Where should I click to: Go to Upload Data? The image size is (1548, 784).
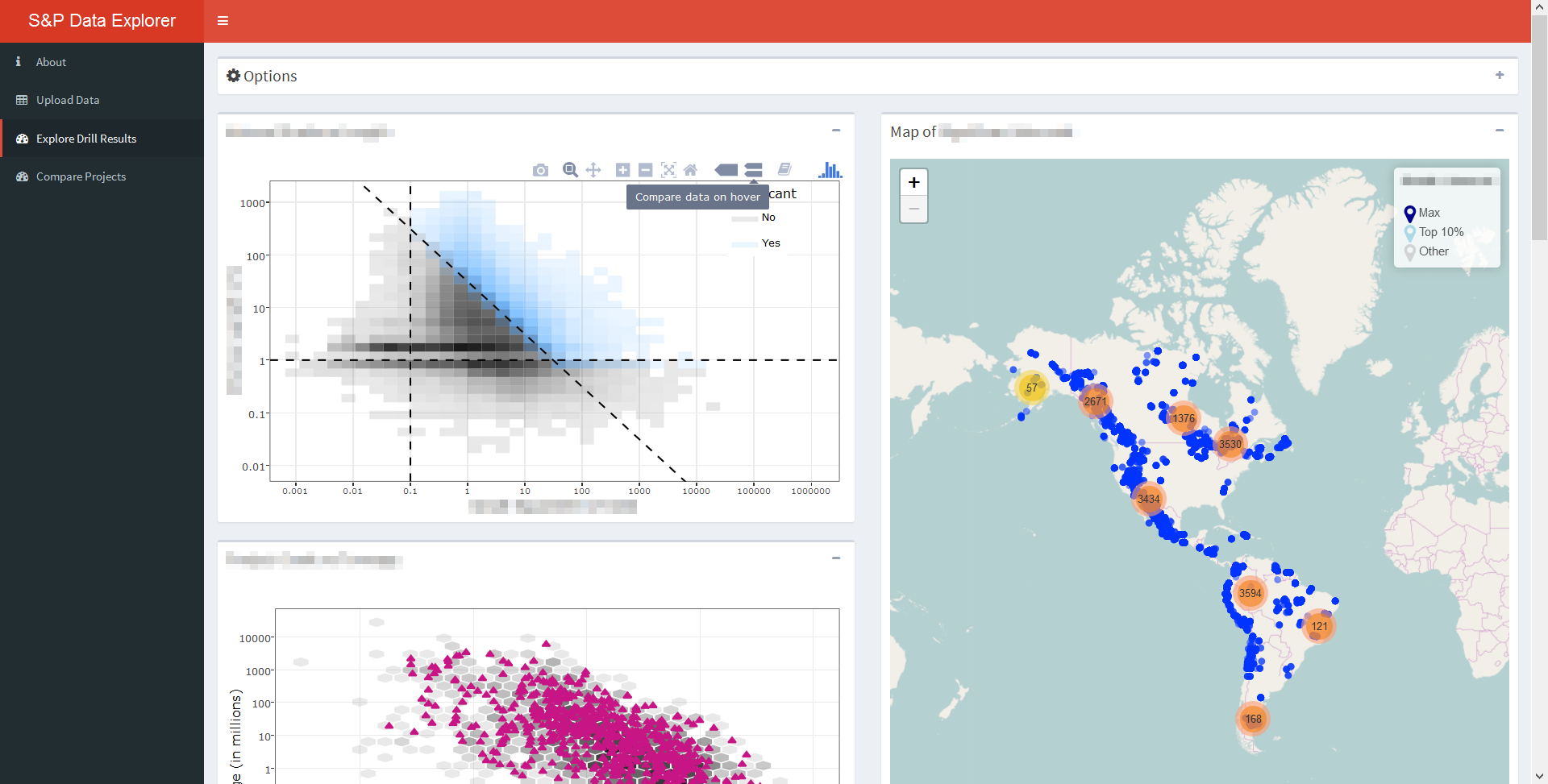click(102, 100)
